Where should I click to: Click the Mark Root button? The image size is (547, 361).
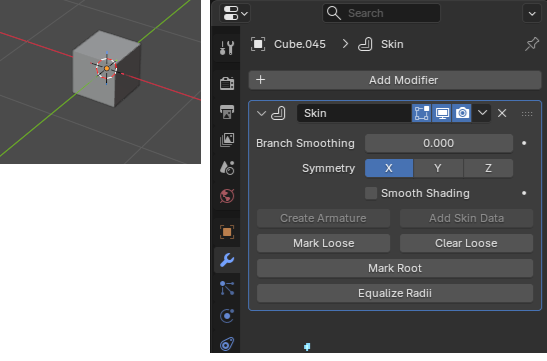[395, 269]
